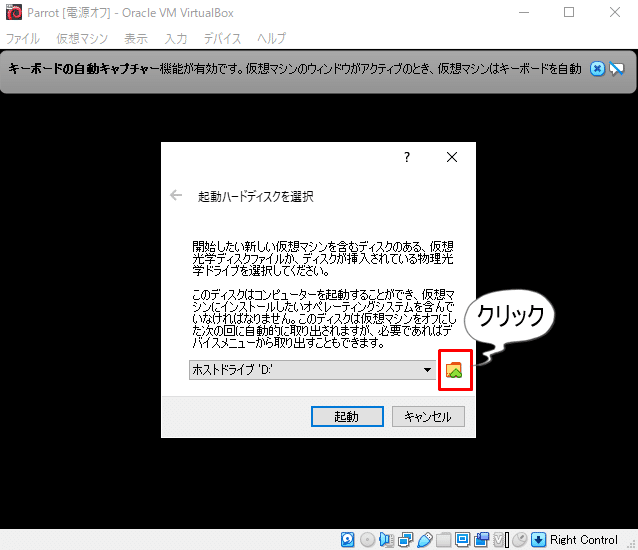
Task: Click the 起動 (Start) button
Action: click(347, 417)
